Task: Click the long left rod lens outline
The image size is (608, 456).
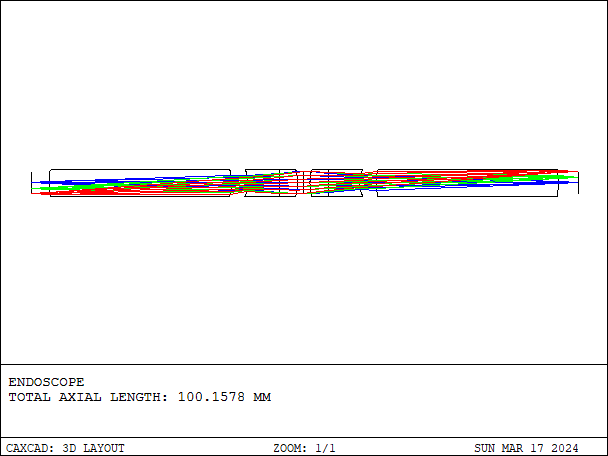Action: tap(140, 183)
